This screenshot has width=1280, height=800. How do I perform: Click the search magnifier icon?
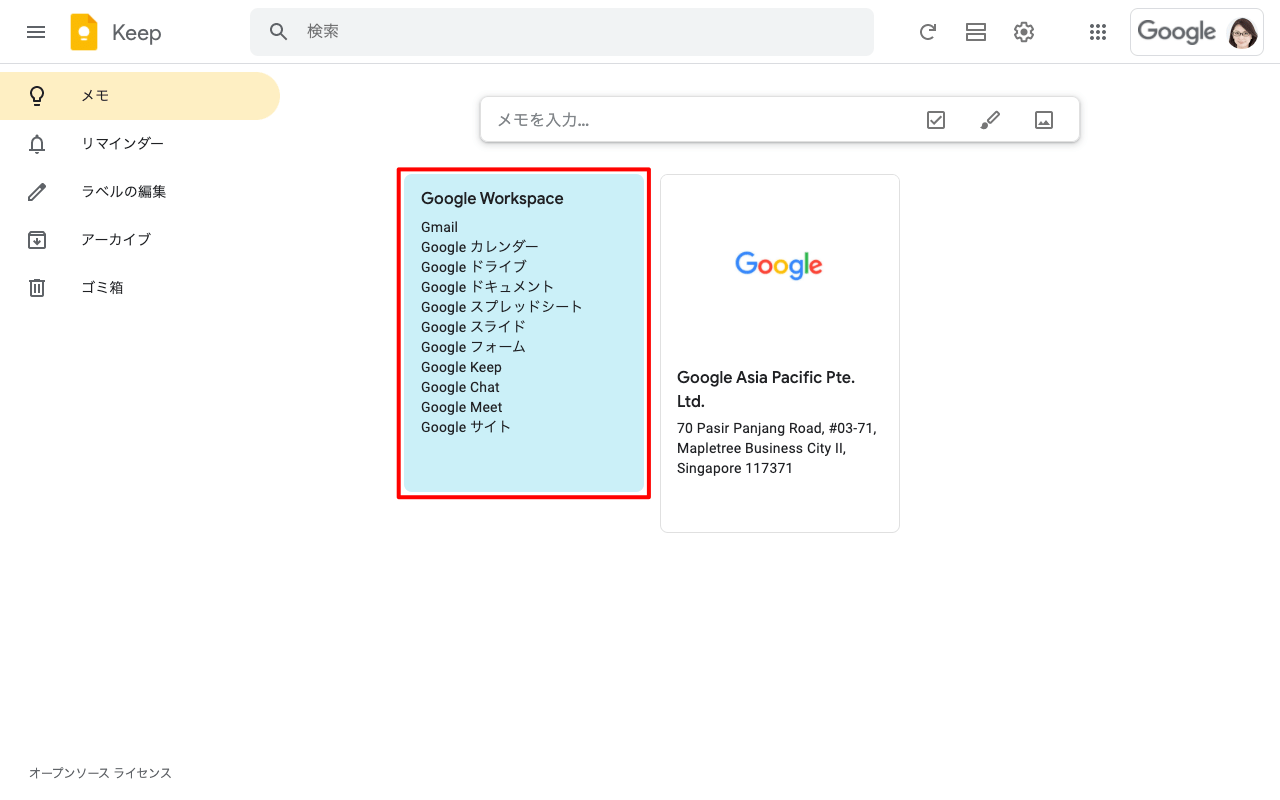(x=279, y=32)
